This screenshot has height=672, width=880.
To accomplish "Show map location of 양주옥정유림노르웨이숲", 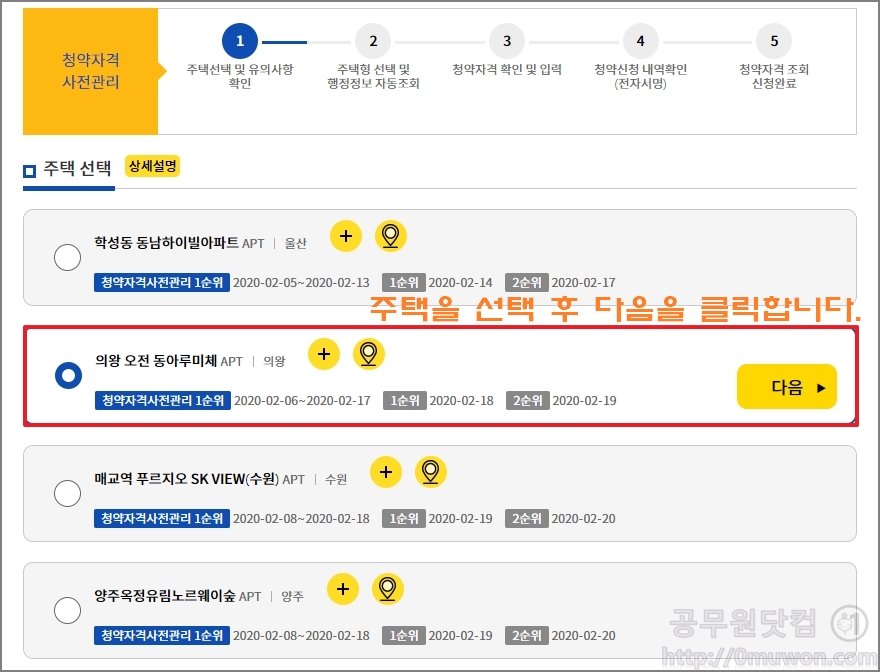I will click(388, 589).
